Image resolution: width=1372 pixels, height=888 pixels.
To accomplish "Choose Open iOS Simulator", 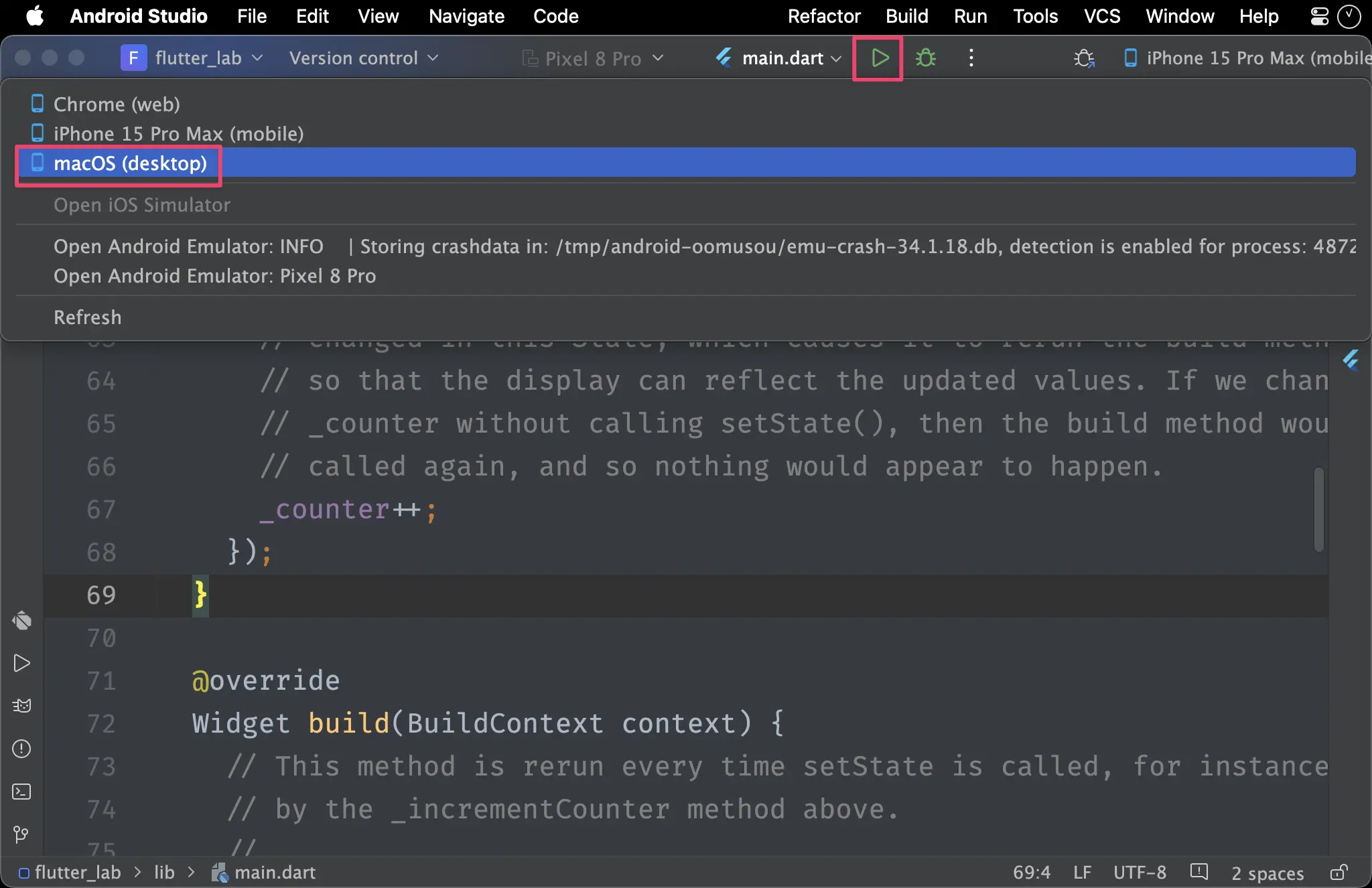I will (x=686, y=204).
